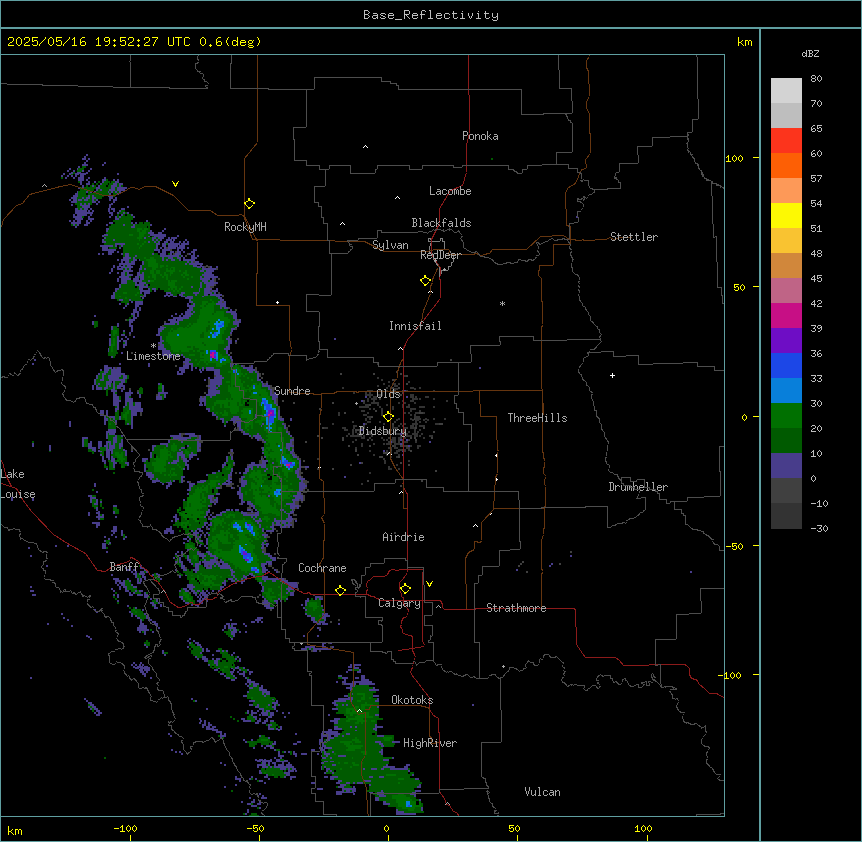Click the Sundre city label
862x842 pixels.
coord(292,391)
